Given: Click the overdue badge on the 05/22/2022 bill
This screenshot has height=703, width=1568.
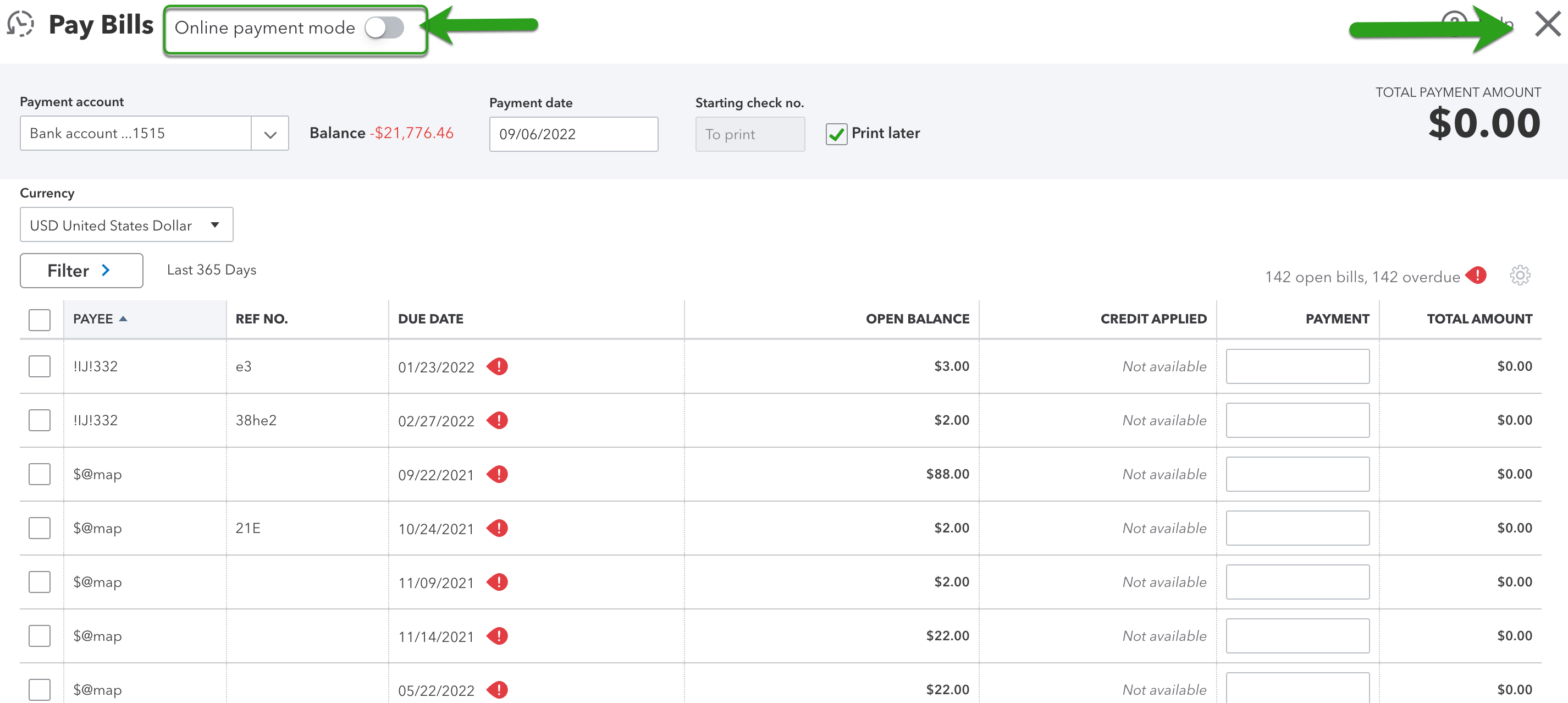Looking at the screenshot, I should (498, 690).
